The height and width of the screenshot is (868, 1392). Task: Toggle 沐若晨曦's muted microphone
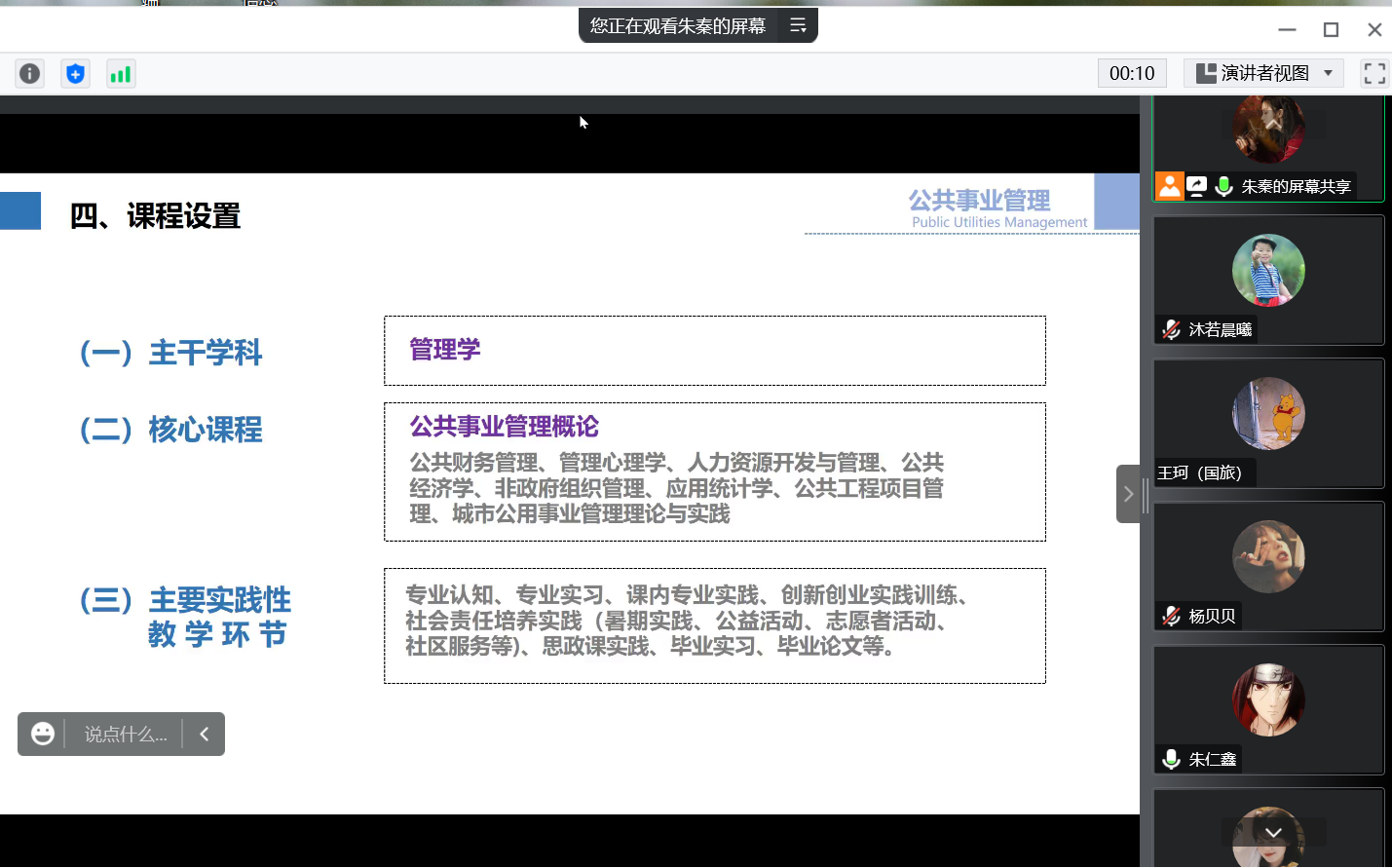(1172, 330)
